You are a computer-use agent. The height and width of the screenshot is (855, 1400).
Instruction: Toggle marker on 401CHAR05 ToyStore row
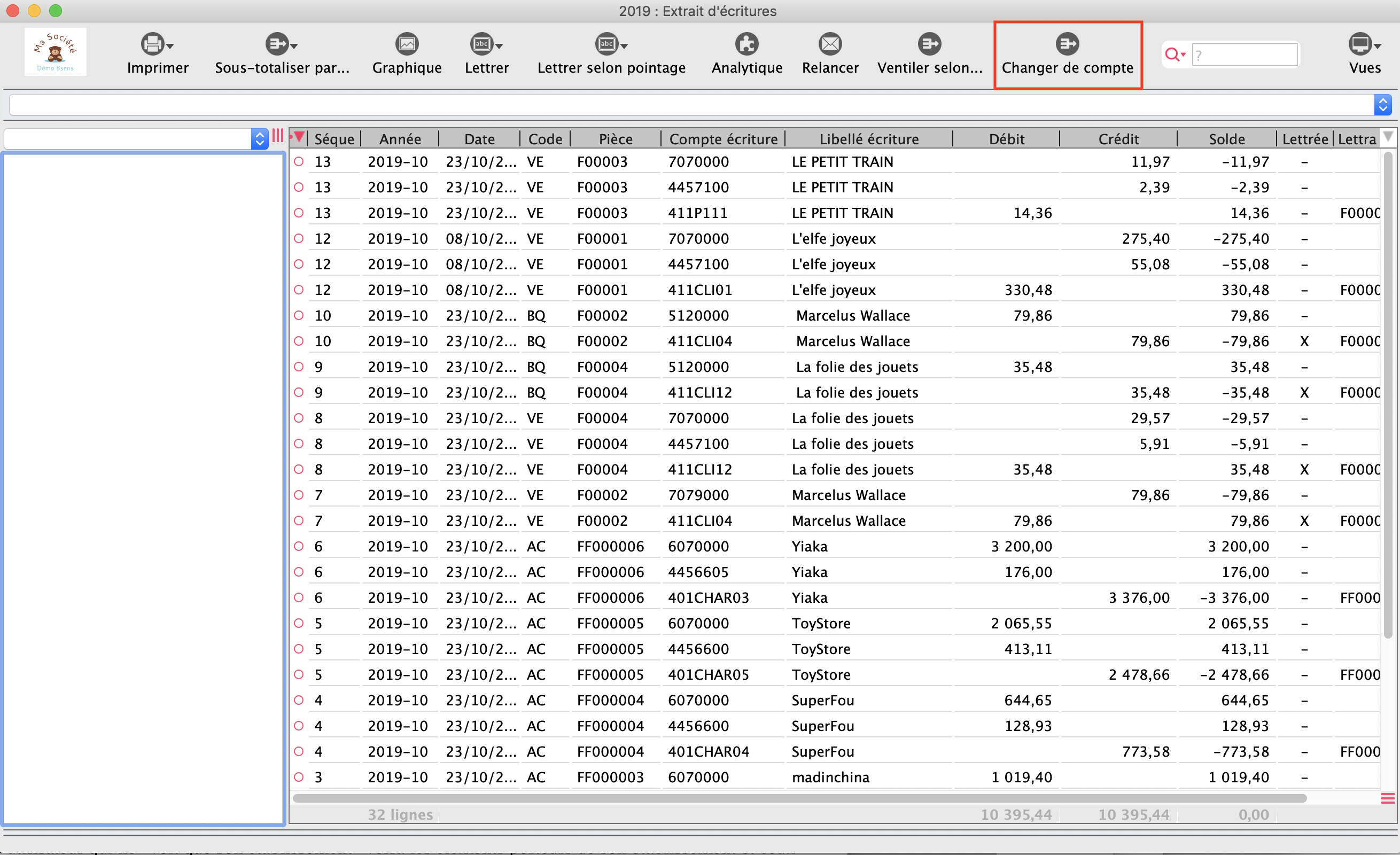point(299,674)
